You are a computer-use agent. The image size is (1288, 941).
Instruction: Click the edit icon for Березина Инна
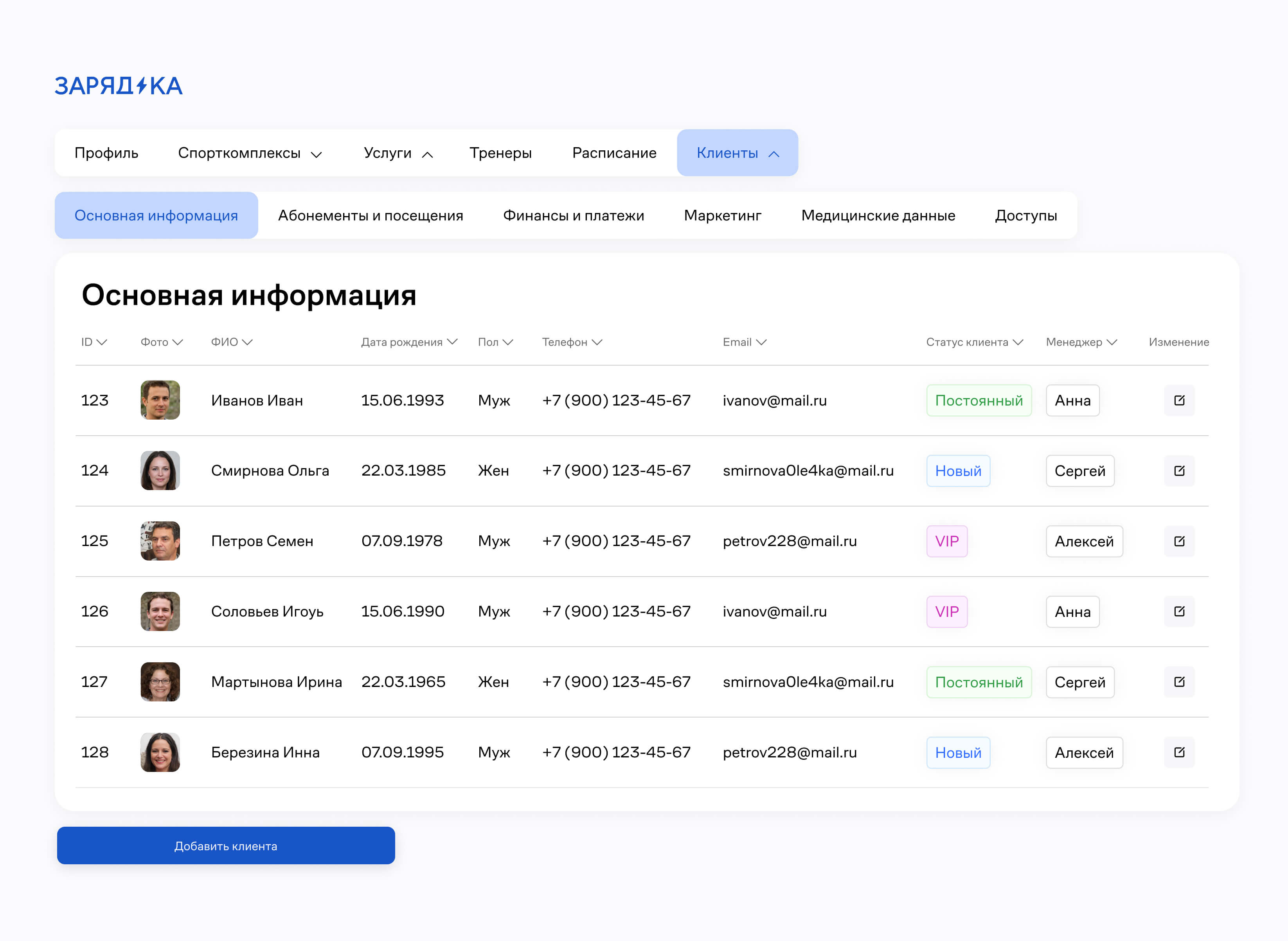tap(1179, 752)
